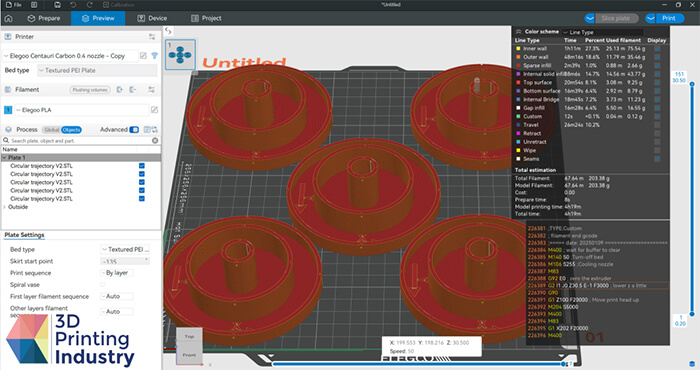Image resolution: width=700 pixels, height=370 pixels.
Task: Toggle the Advanced mode switch
Action: pyautogui.click(x=134, y=129)
